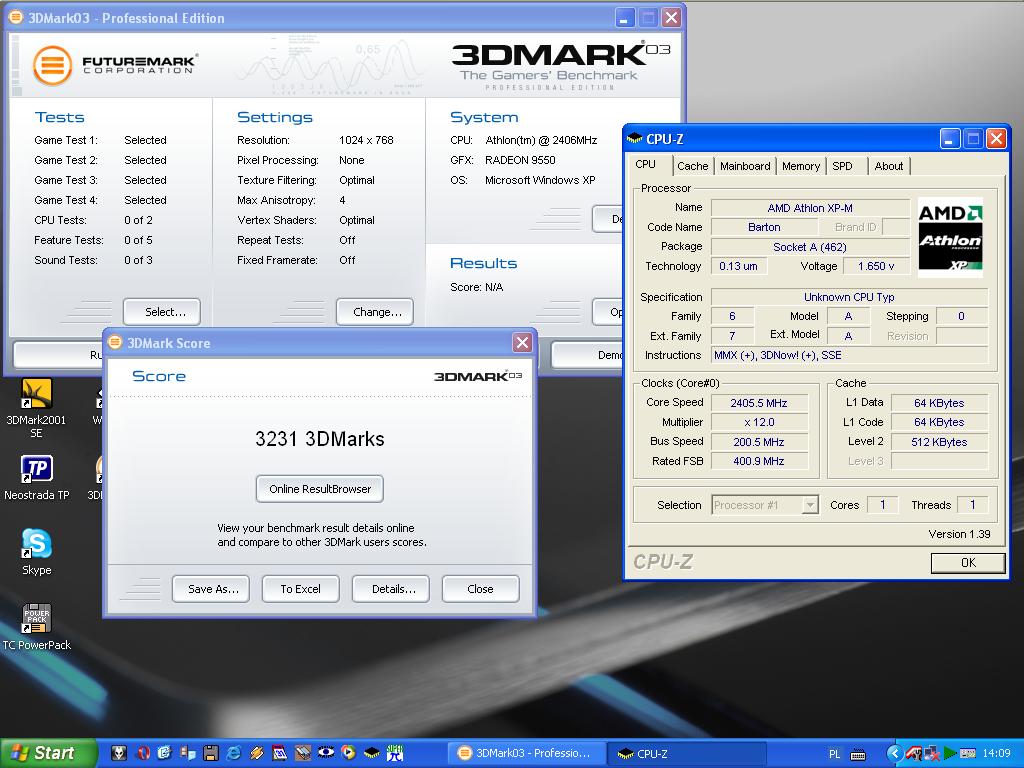Image resolution: width=1024 pixels, height=768 pixels.
Task: Click the green arrow tray icon
Action: point(950,754)
